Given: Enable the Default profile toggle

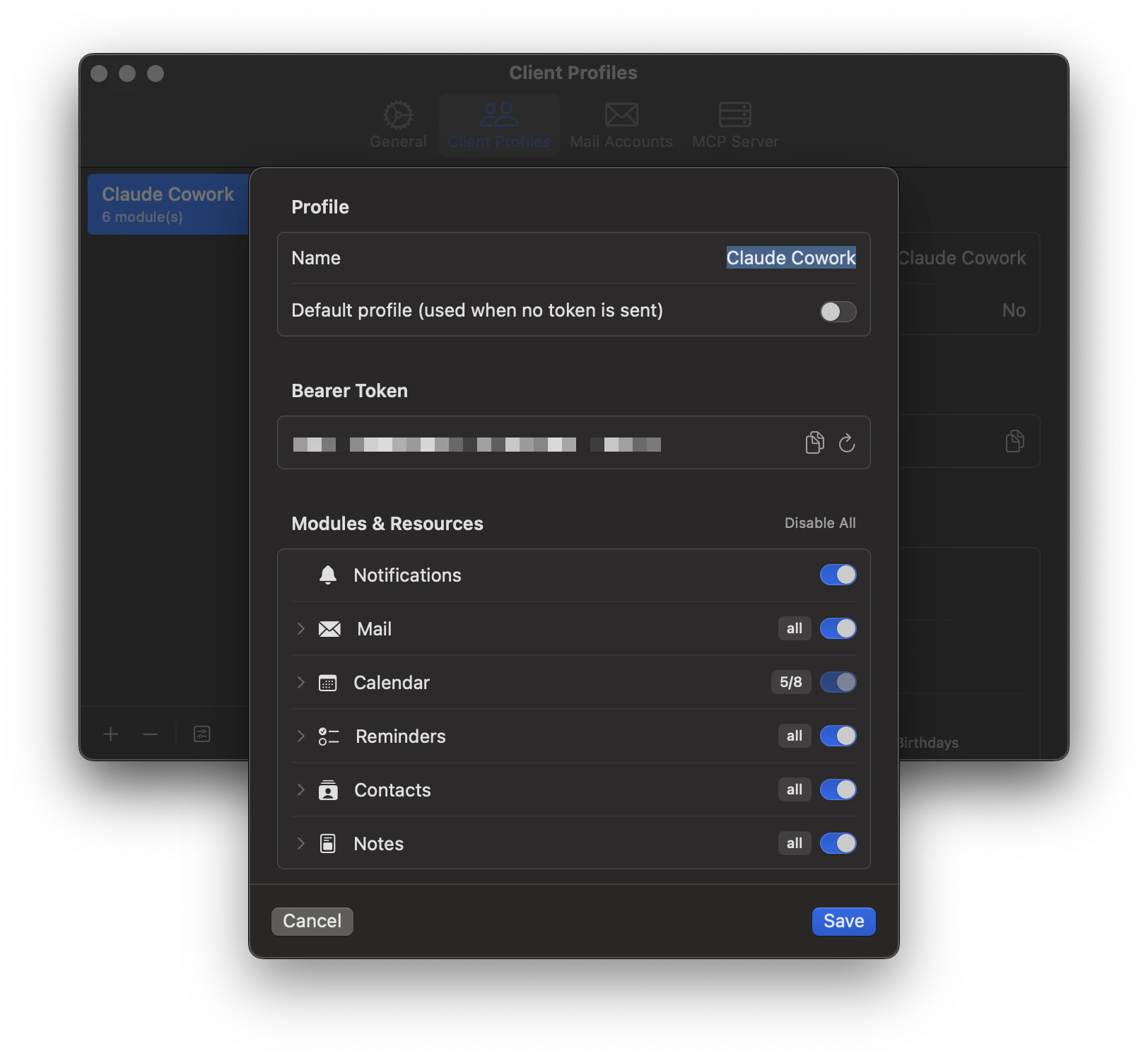Looking at the screenshot, I should click(x=838, y=311).
